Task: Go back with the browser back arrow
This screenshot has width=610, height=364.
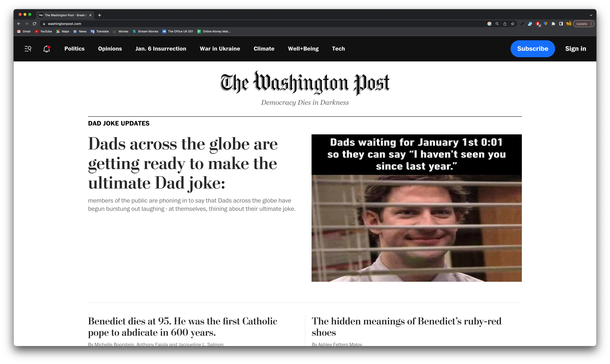Action: (19, 24)
